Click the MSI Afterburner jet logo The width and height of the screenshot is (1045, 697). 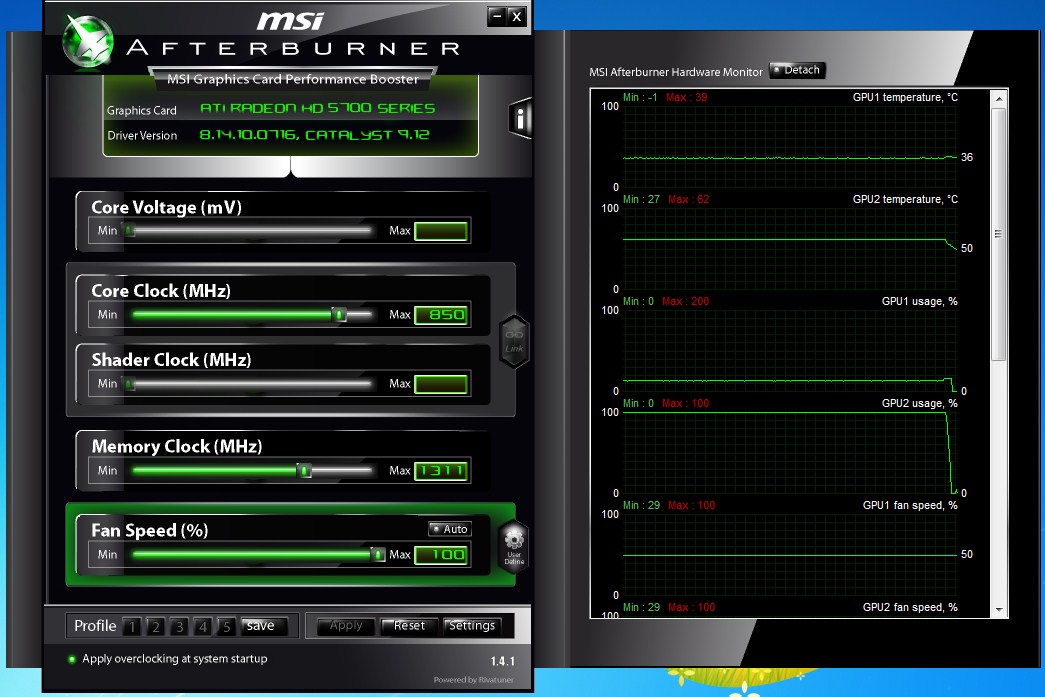click(x=88, y=41)
